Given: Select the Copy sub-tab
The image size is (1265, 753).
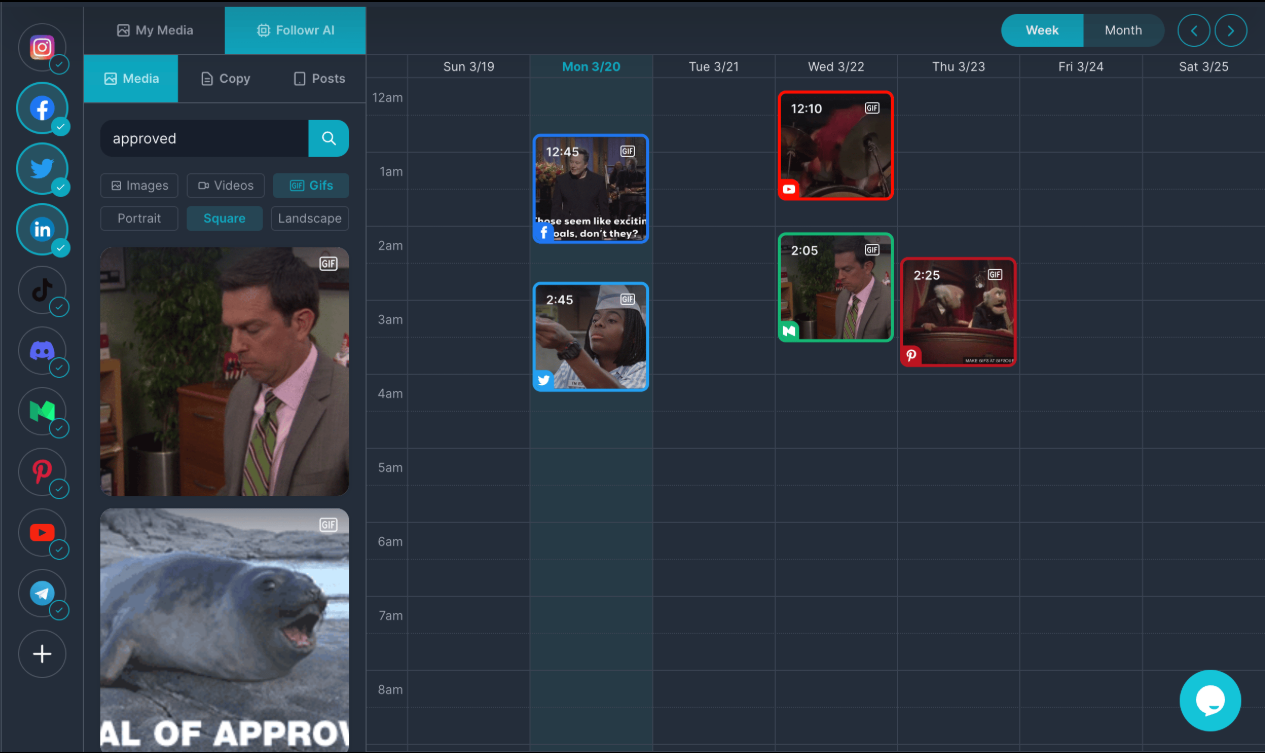Looking at the screenshot, I should [225, 78].
